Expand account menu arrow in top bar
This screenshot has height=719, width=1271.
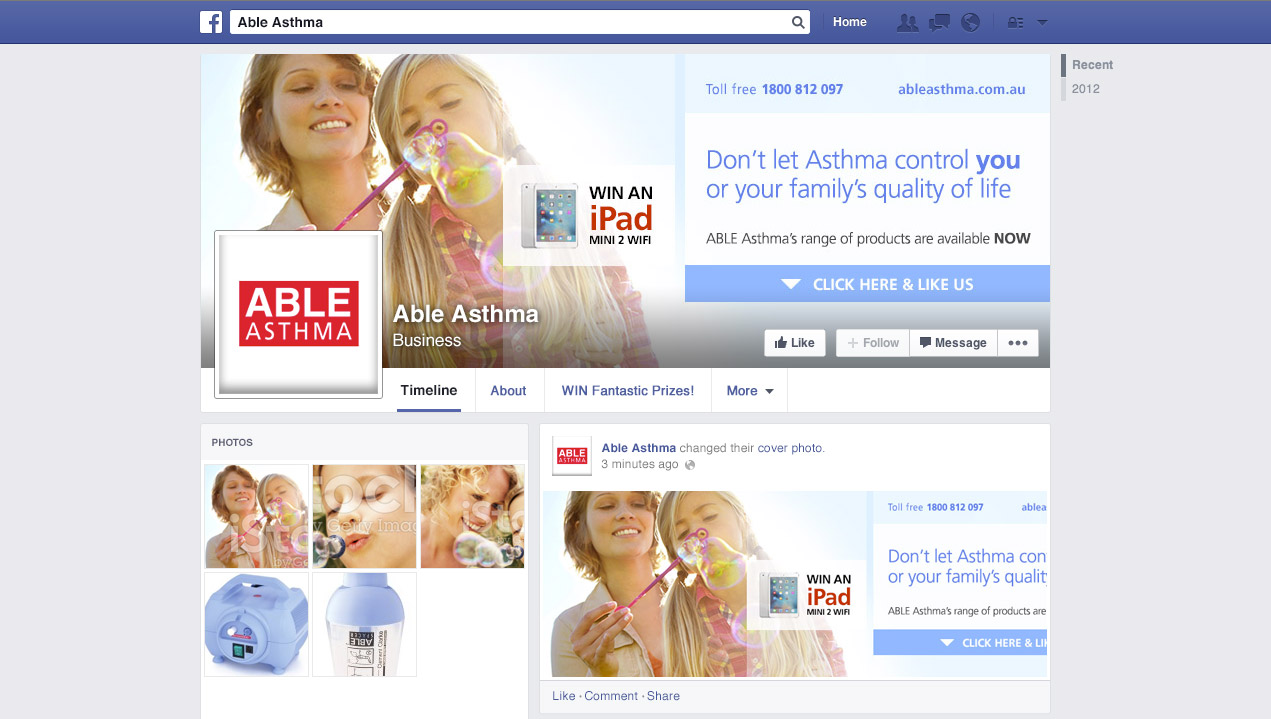click(1042, 22)
